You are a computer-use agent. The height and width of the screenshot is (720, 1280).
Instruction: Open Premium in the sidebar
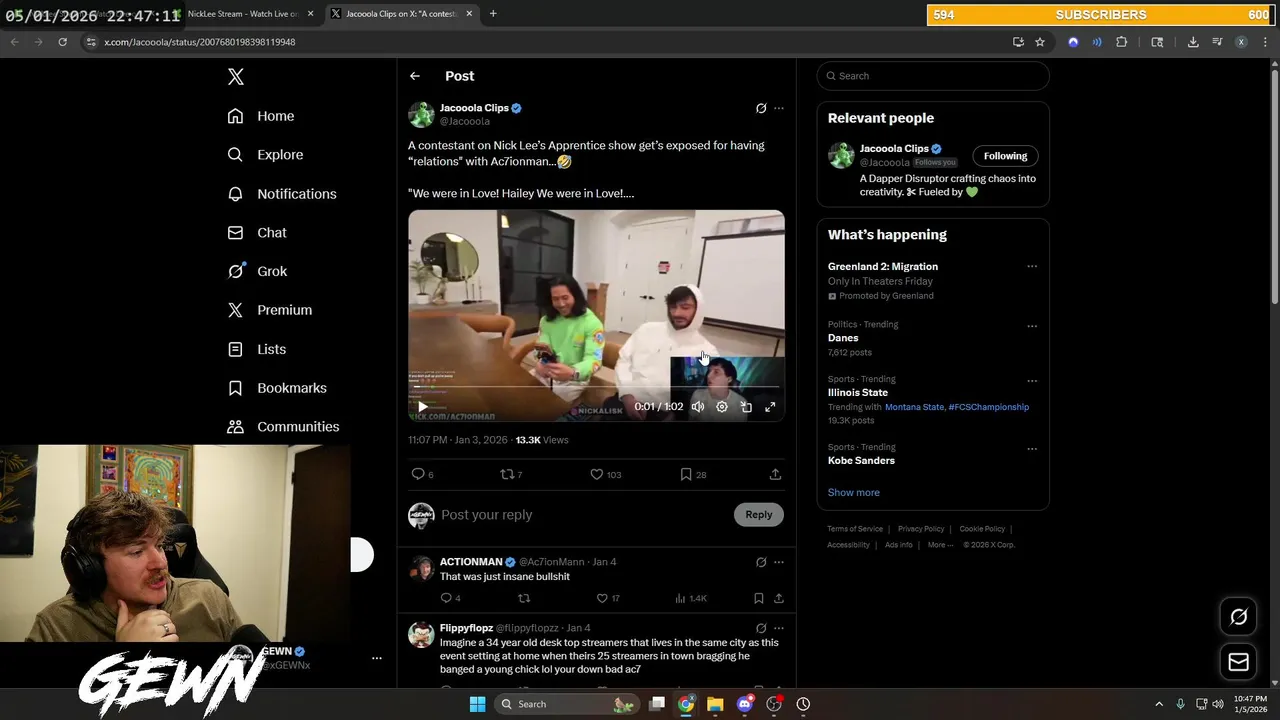(x=270, y=310)
